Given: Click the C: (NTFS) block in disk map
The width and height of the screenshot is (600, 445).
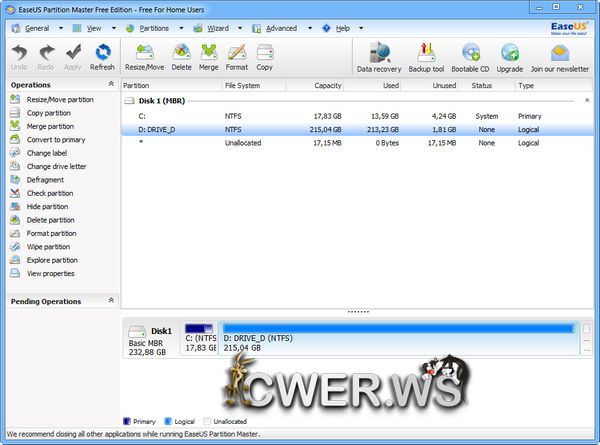Looking at the screenshot, I should (199, 338).
